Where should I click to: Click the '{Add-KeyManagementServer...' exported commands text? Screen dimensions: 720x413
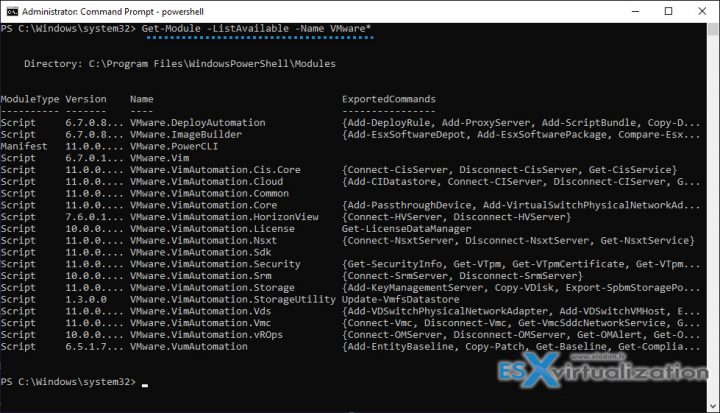coord(521,288)
